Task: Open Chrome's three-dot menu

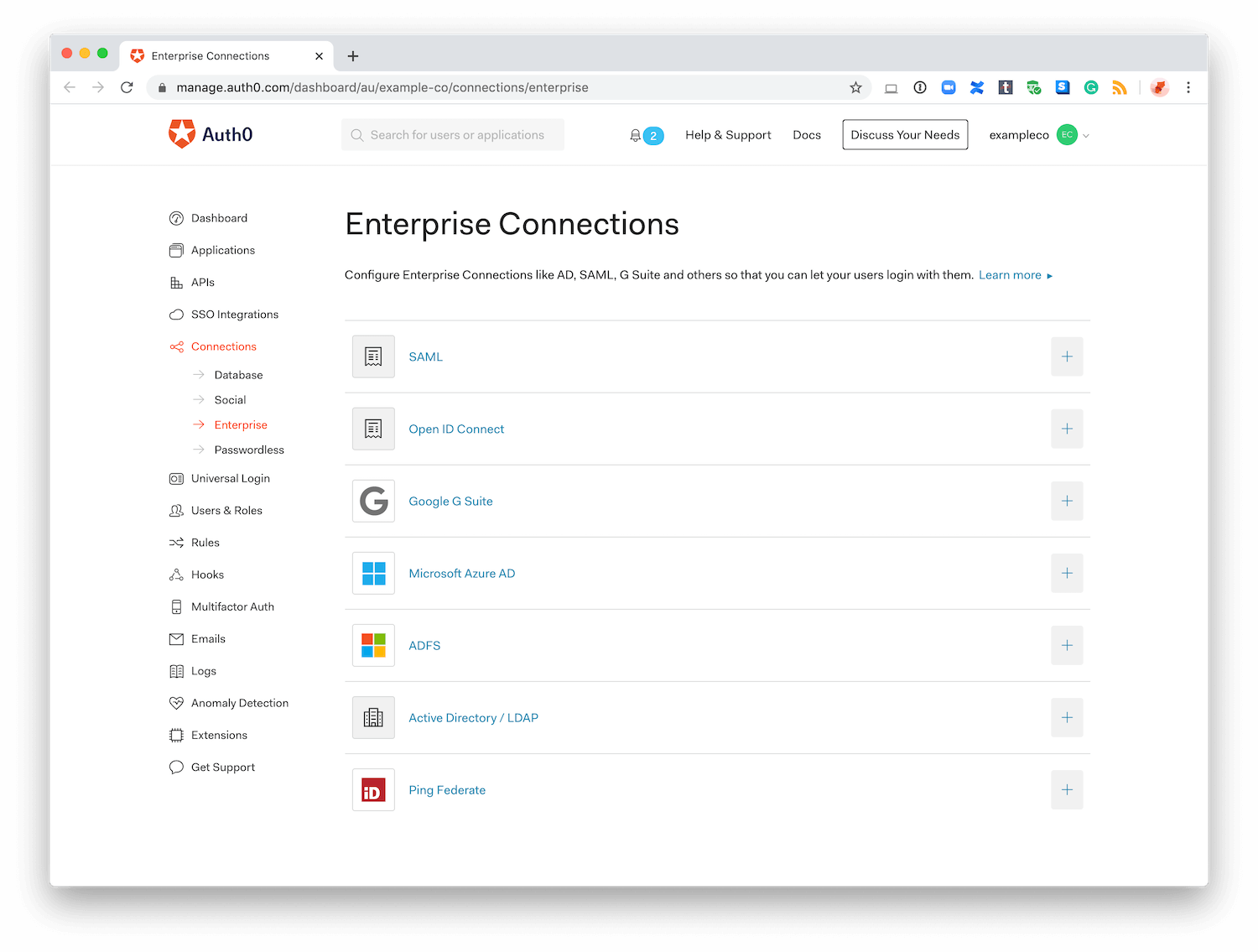Action: (x=1188, y=87)
